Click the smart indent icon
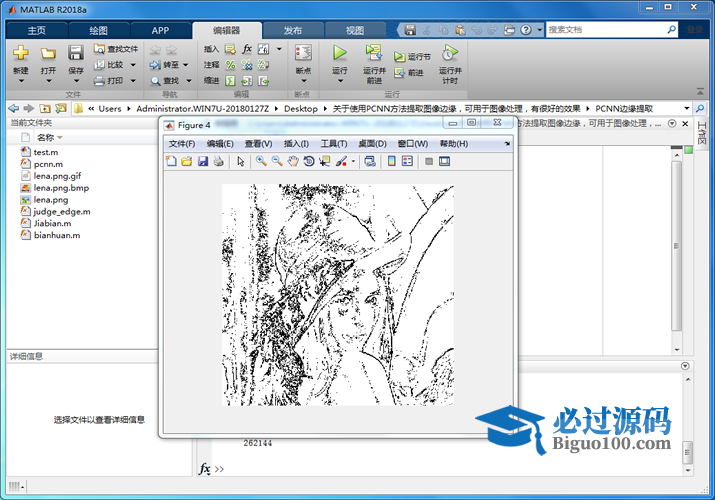715x500 pixels. (x=230, y=81)
